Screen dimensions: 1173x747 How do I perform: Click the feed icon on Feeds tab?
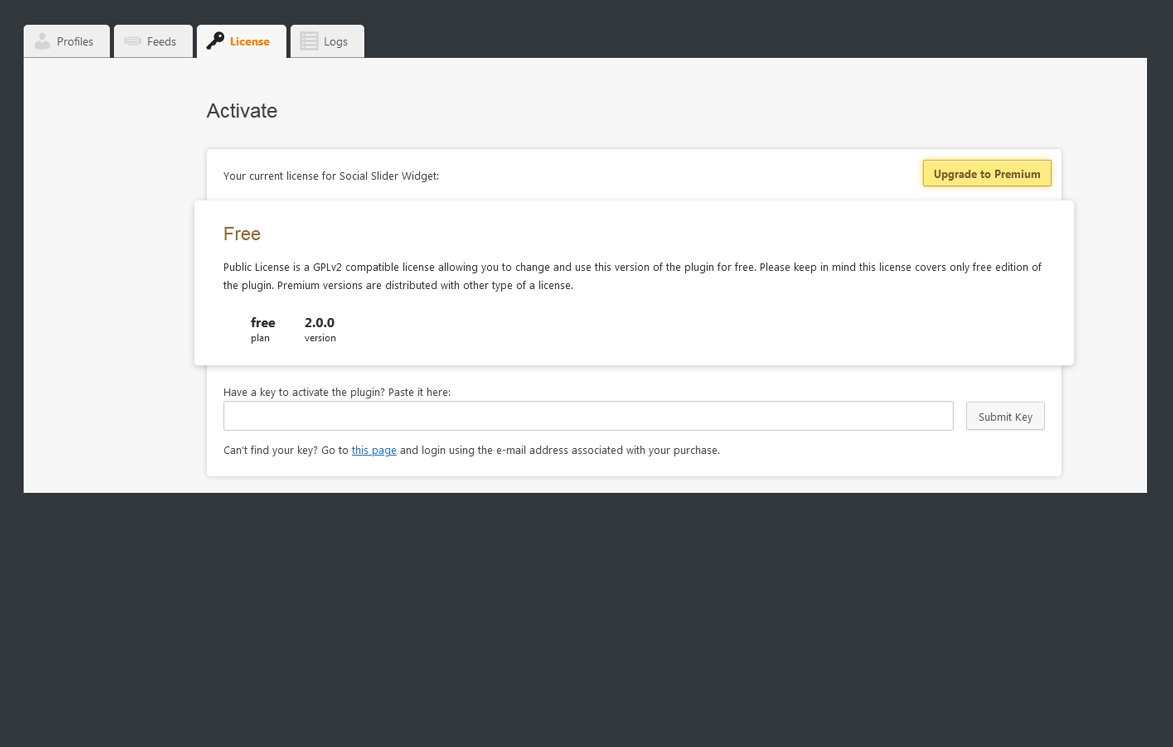click(x=133, y=41)
